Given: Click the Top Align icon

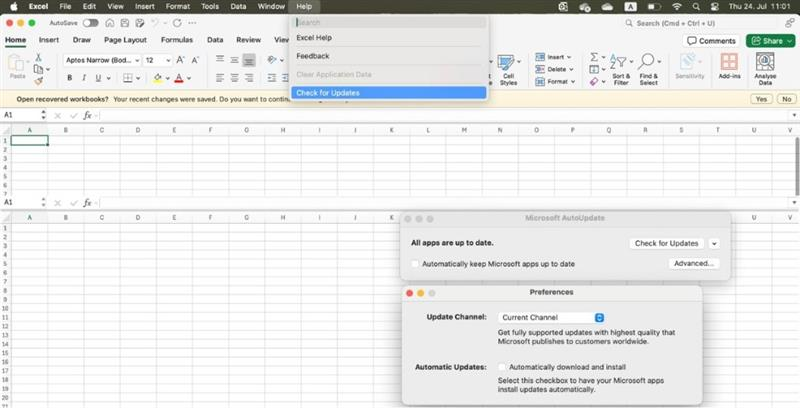Looking at the screenshot, I should click(220, 60).
